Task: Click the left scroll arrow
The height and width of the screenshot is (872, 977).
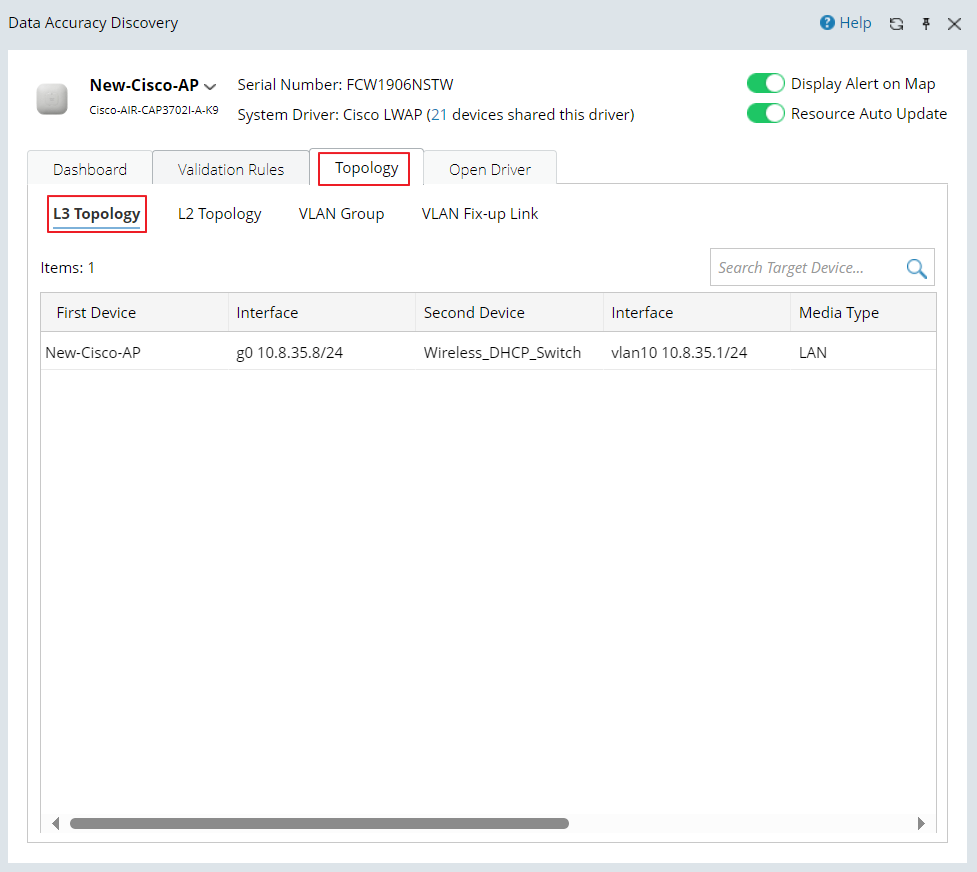Action: 55,823
